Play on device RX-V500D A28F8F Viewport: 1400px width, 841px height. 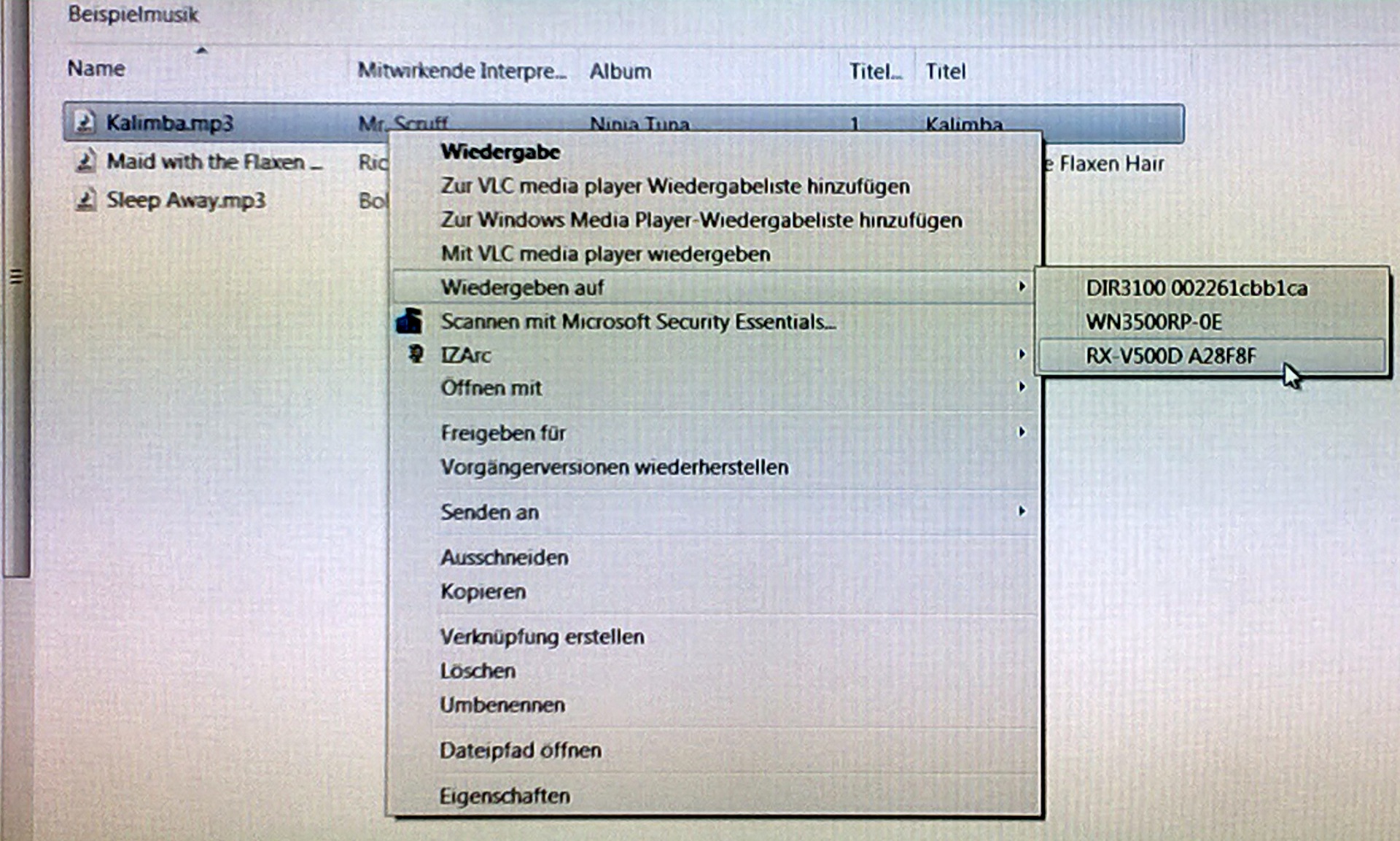(1171, 356)
